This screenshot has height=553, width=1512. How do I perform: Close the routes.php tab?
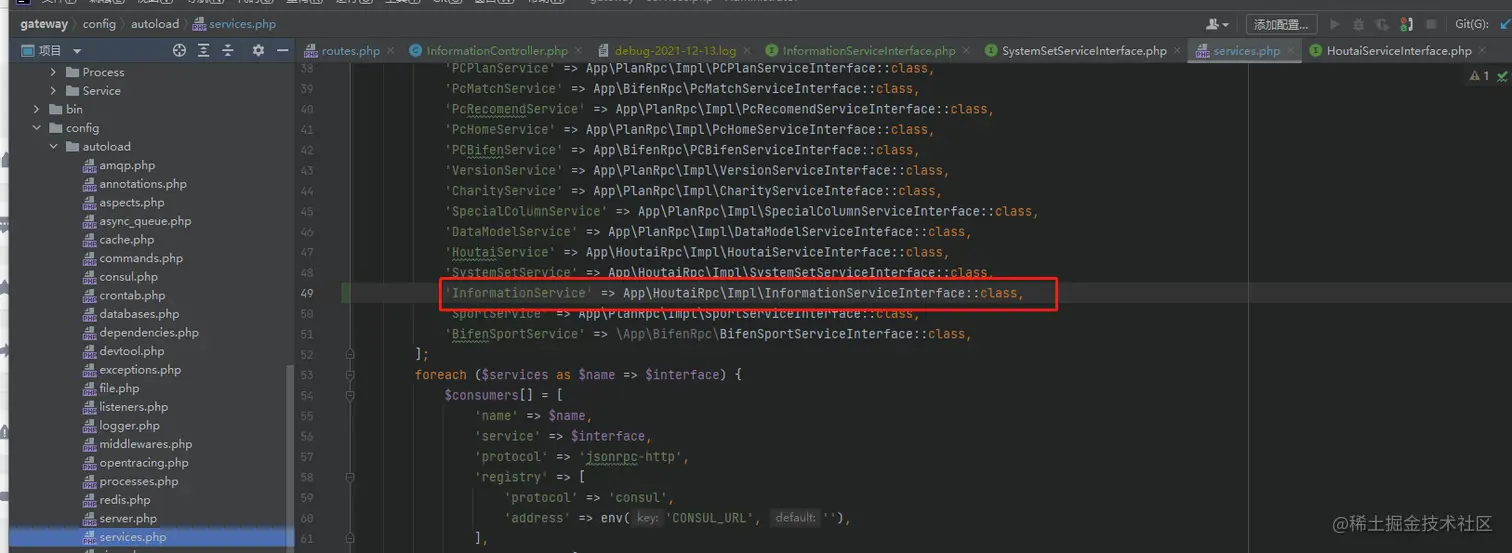pos(389,50)
